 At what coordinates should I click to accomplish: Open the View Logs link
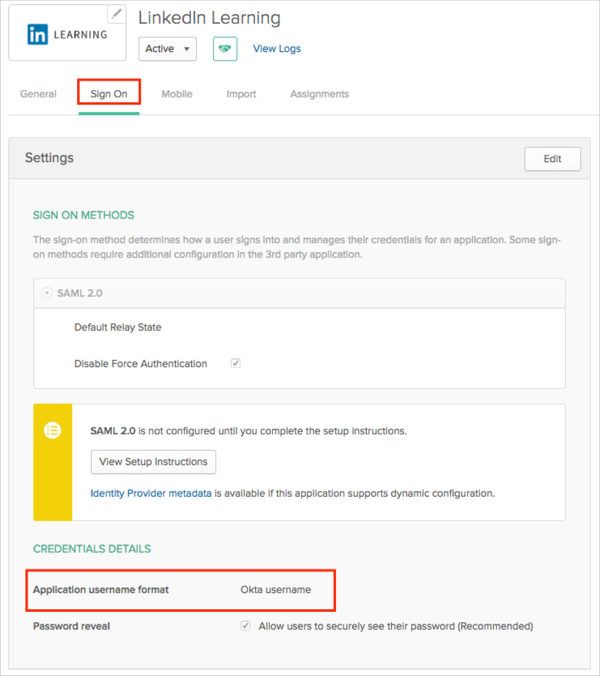click(x=276, y=48)
